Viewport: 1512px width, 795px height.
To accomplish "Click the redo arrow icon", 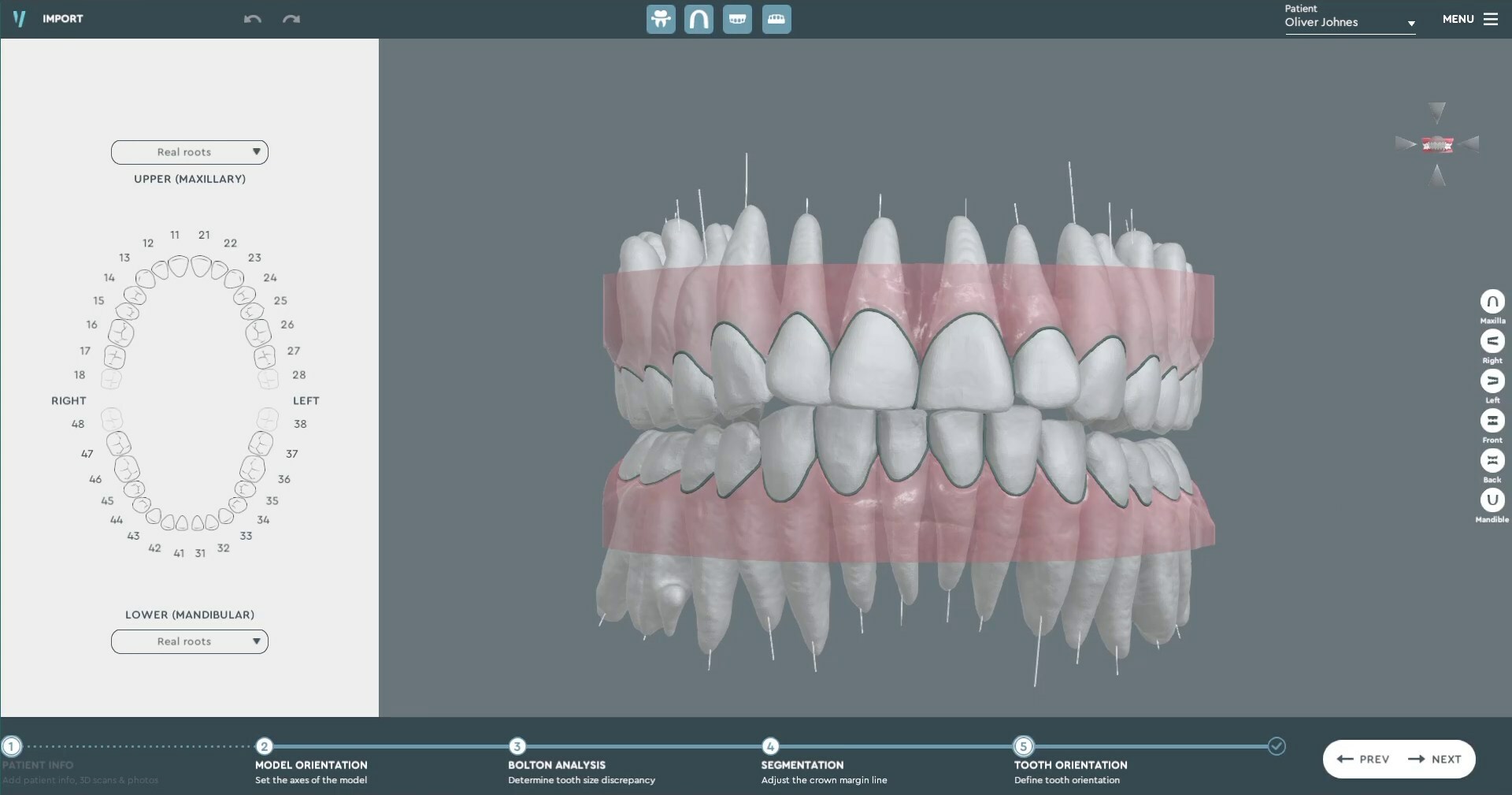I will pos(291,19).
